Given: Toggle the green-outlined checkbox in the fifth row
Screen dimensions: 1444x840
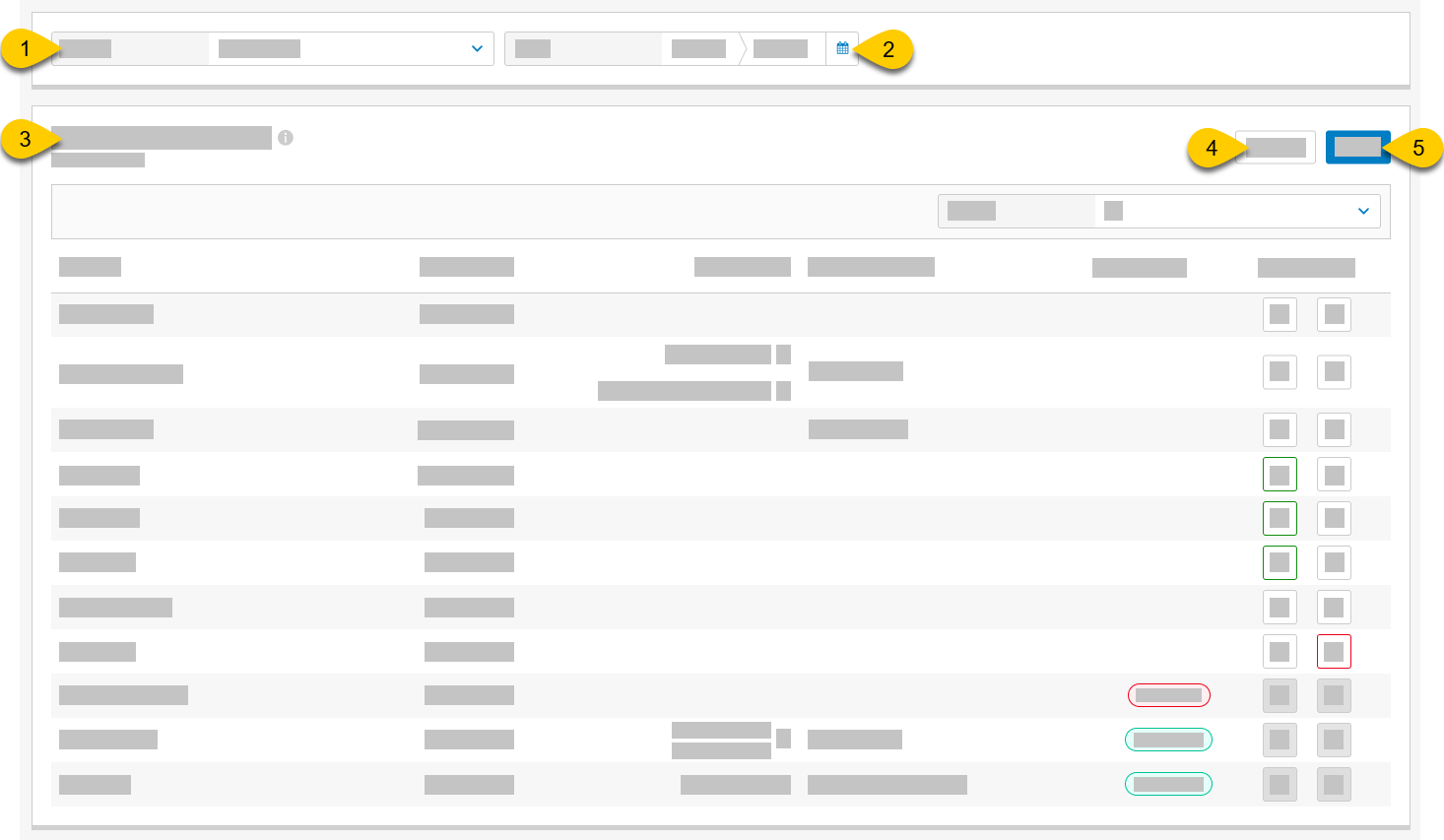Looking at the screenshot, I should coord(1280,518).
